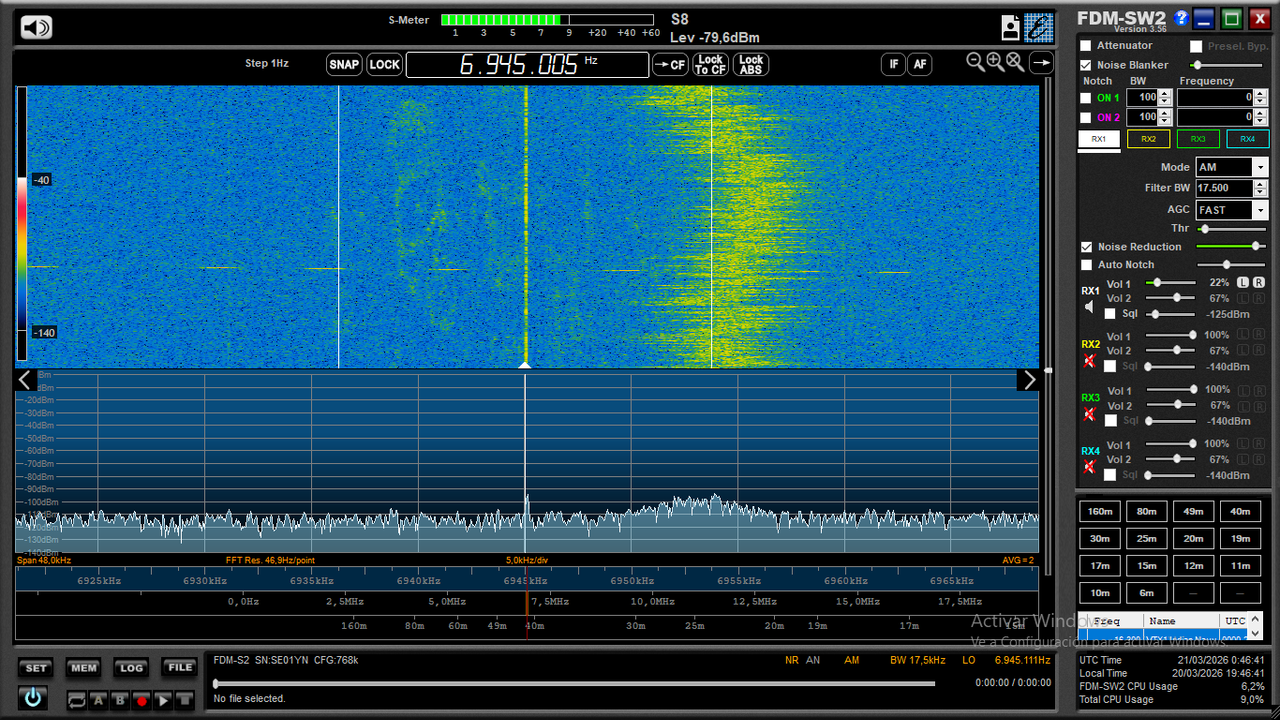Open the Mode dropdown showing AM
1280x720 pixels.
(1231, 168)
